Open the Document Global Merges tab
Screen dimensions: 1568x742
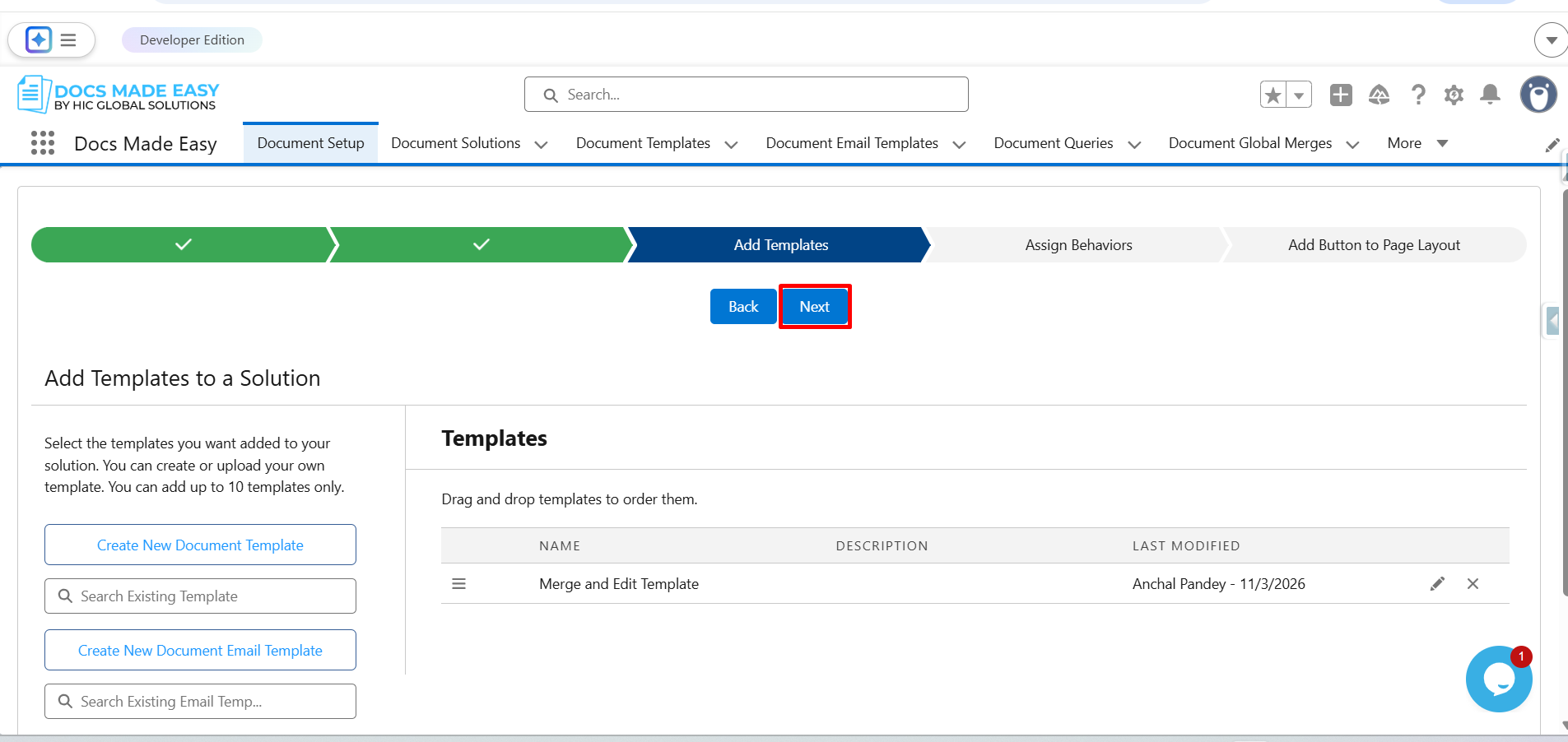[x=1250, y=143]
